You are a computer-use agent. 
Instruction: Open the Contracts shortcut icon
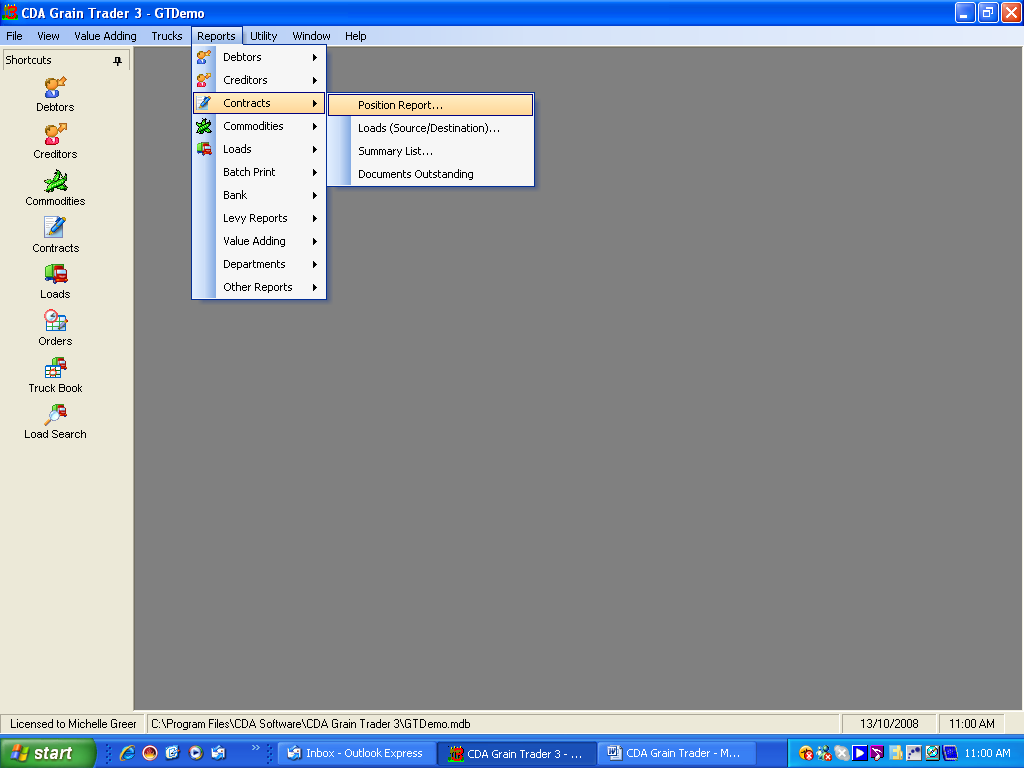55,228
